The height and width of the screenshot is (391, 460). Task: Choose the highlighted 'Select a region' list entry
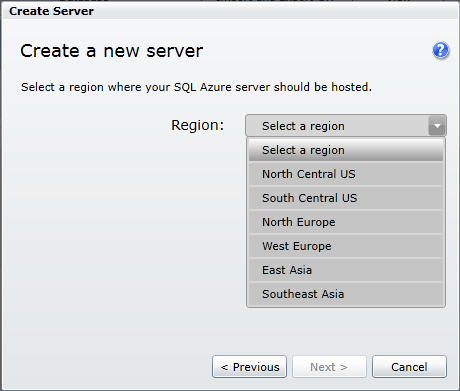click(x=346, y=150)
